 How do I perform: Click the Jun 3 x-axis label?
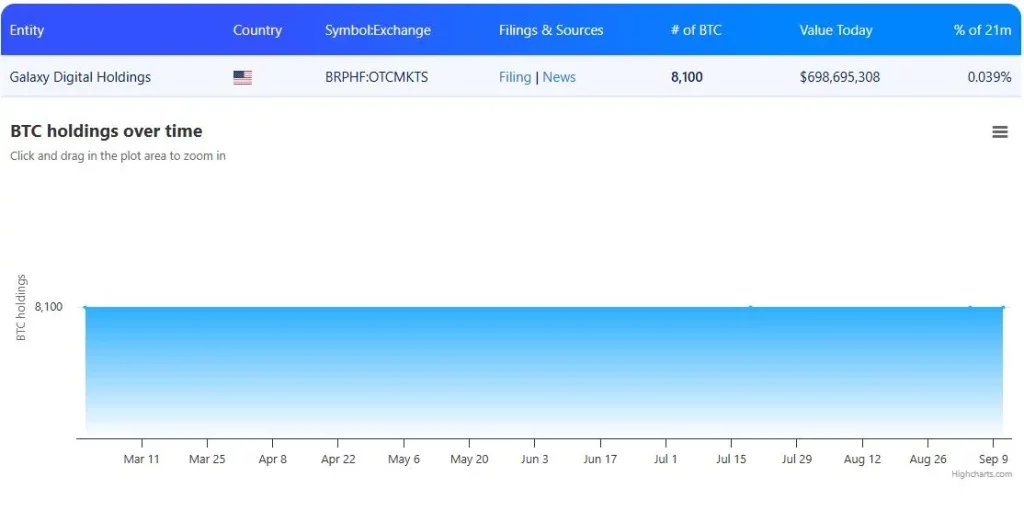point(534,459)
